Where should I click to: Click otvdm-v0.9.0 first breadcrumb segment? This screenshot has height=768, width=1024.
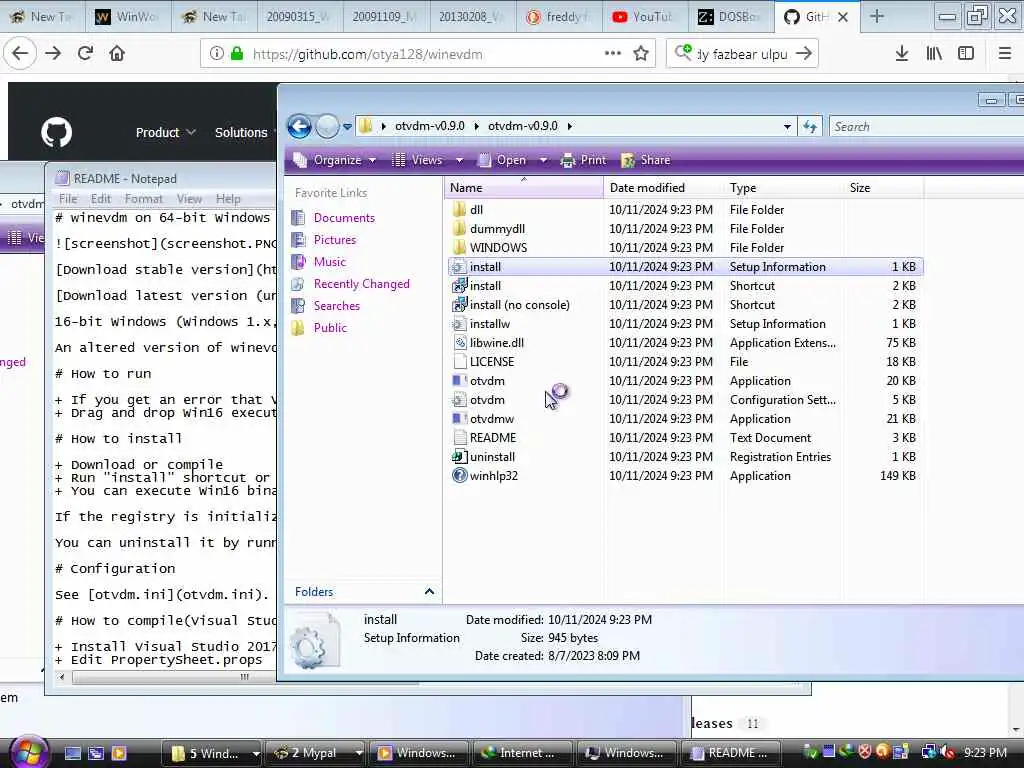pos(429,126)
